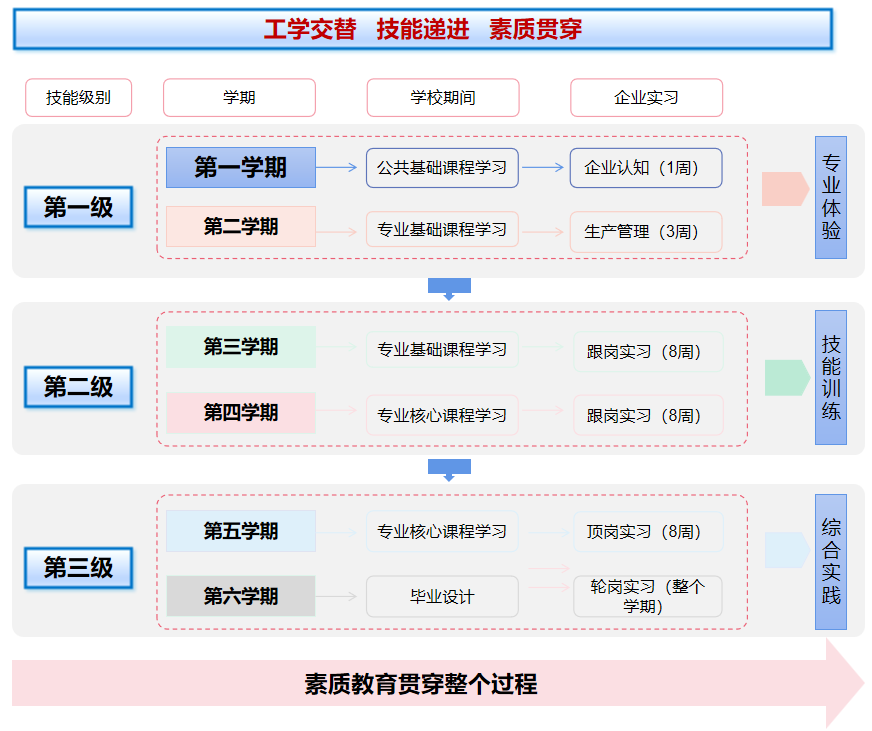Select the 第二级 level box
The image size is (872, 731).
(x=78, y=387)
